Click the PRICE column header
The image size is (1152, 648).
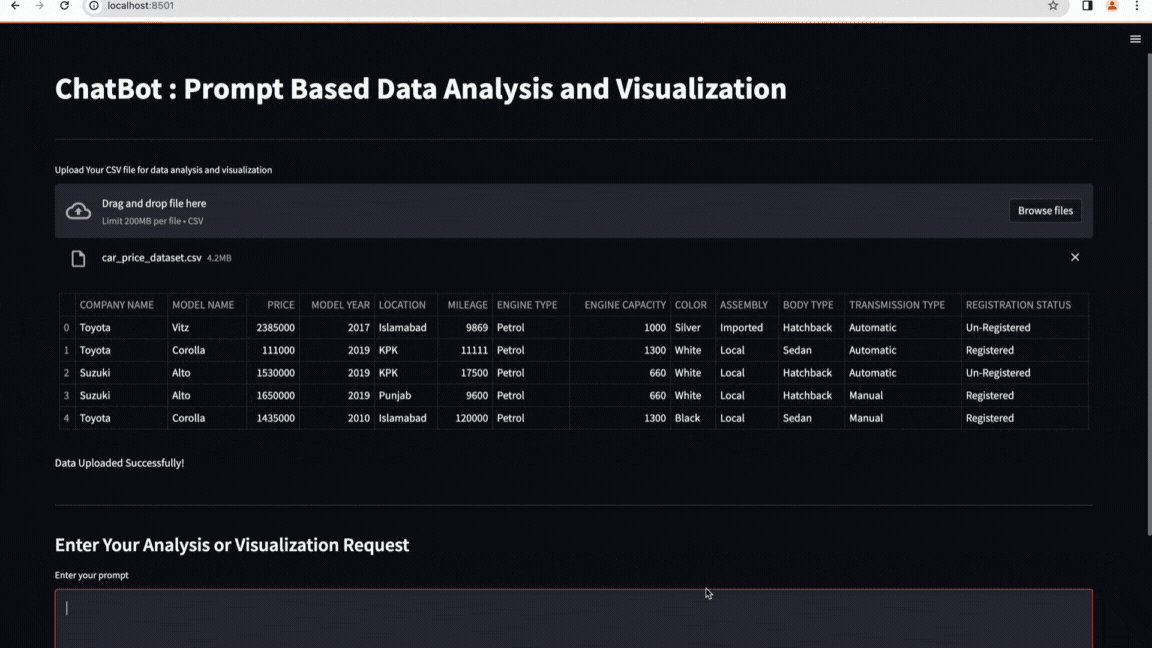[x=280, y=305]
